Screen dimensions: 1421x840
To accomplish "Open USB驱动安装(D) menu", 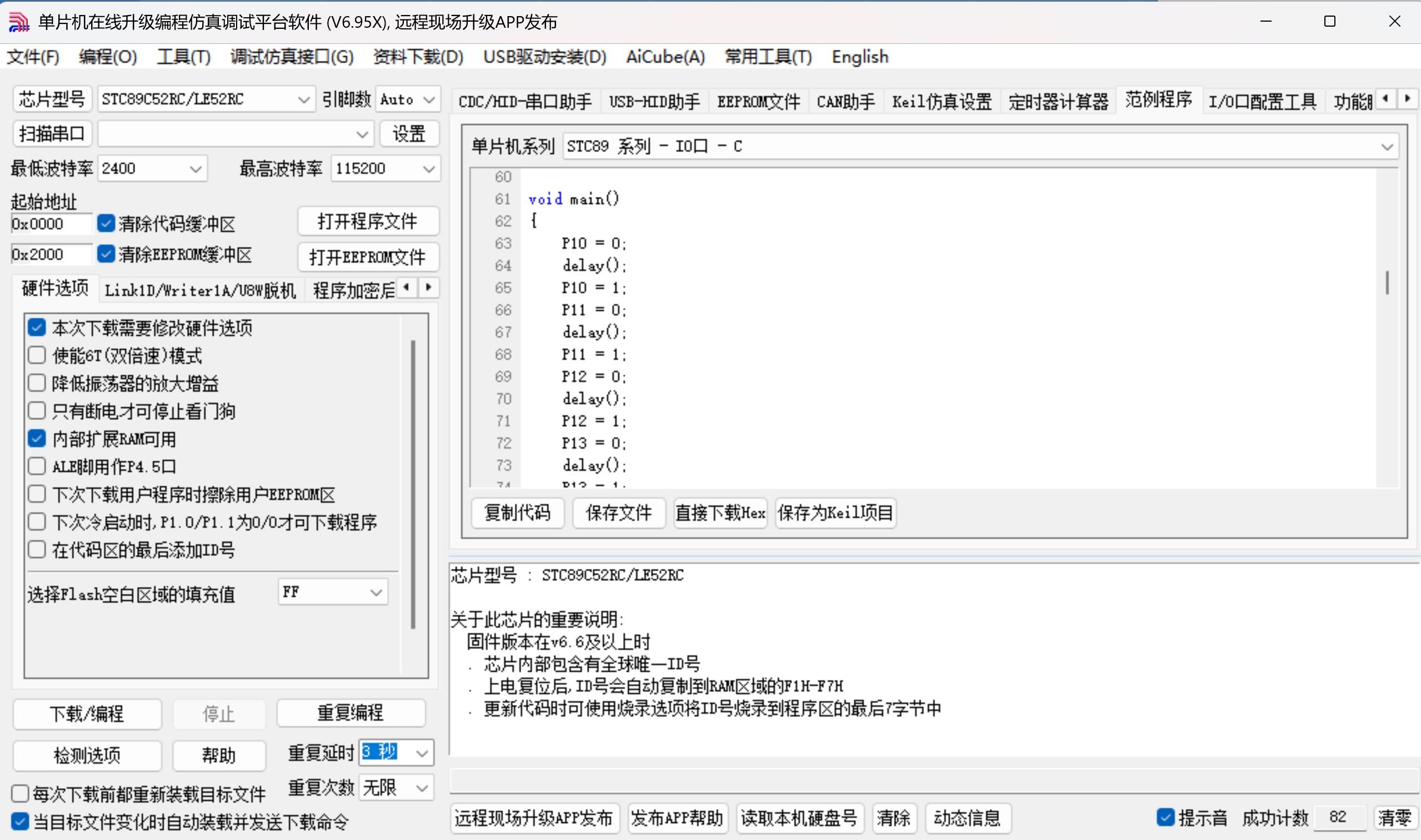I will 545,57.
